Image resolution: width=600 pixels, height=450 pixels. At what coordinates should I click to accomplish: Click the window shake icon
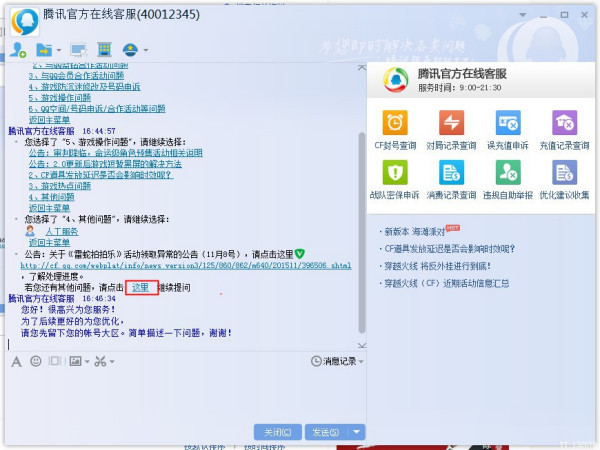click(55, 361)
